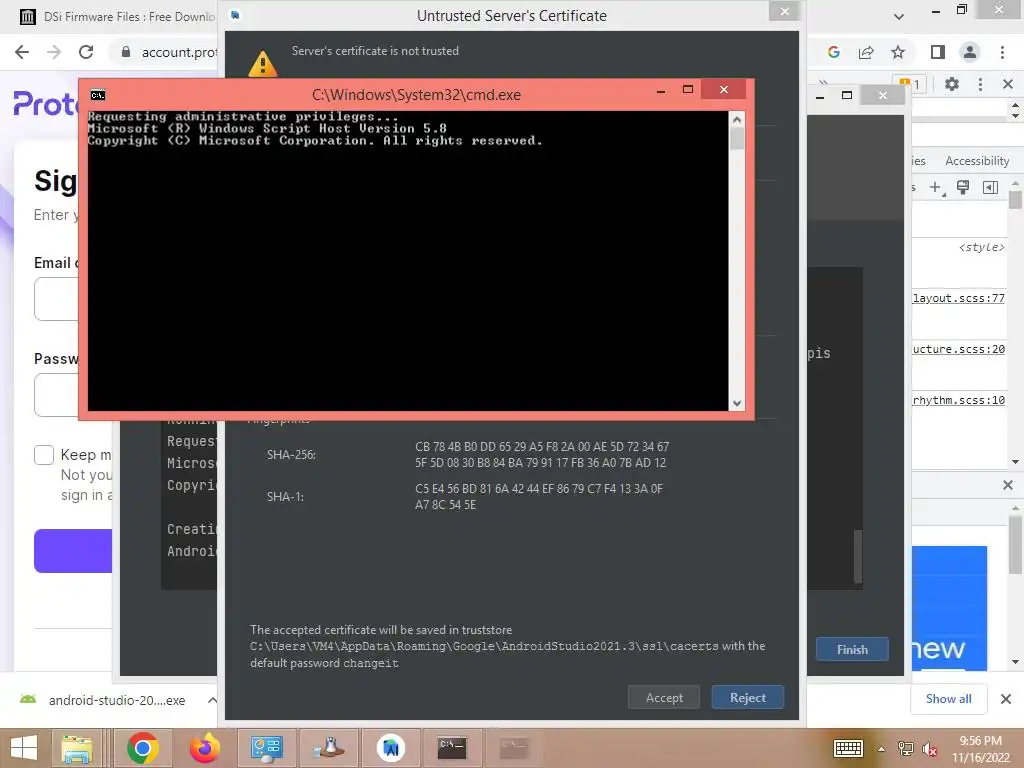This screenshot has width=1024, height=768.
Task: Open android-studio-20....exe download item
Action: coord(104,700)
